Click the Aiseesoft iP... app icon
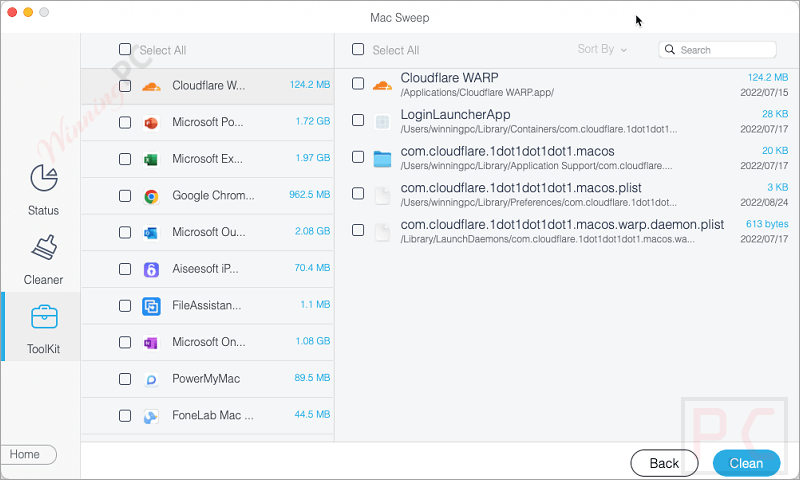 pos(151,269)
